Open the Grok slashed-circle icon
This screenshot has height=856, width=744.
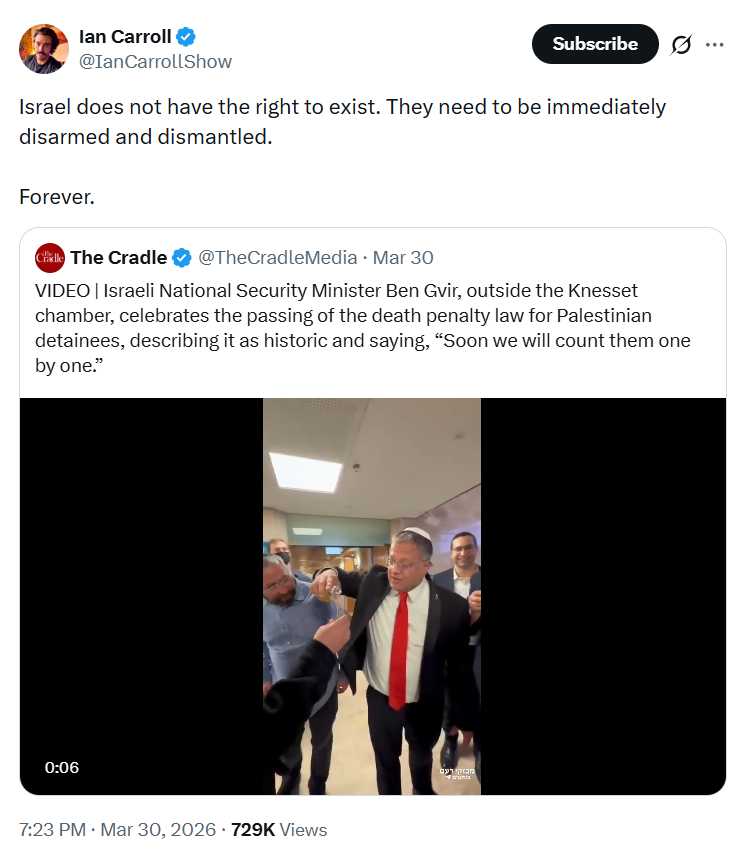point(681,45)
